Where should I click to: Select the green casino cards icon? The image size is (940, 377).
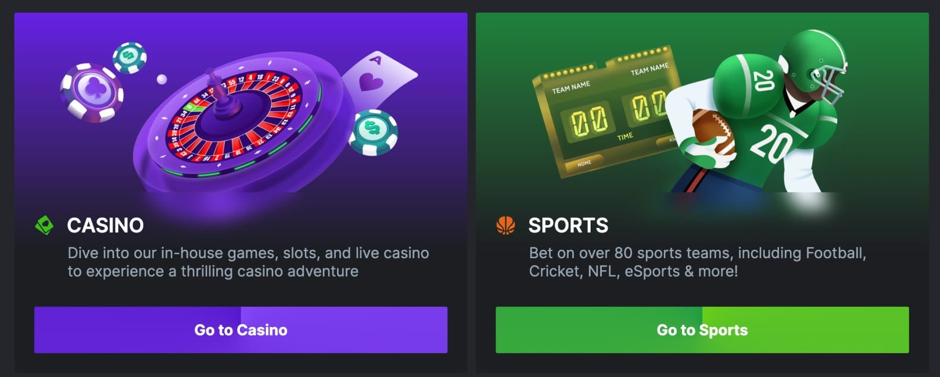pos(44,225)
